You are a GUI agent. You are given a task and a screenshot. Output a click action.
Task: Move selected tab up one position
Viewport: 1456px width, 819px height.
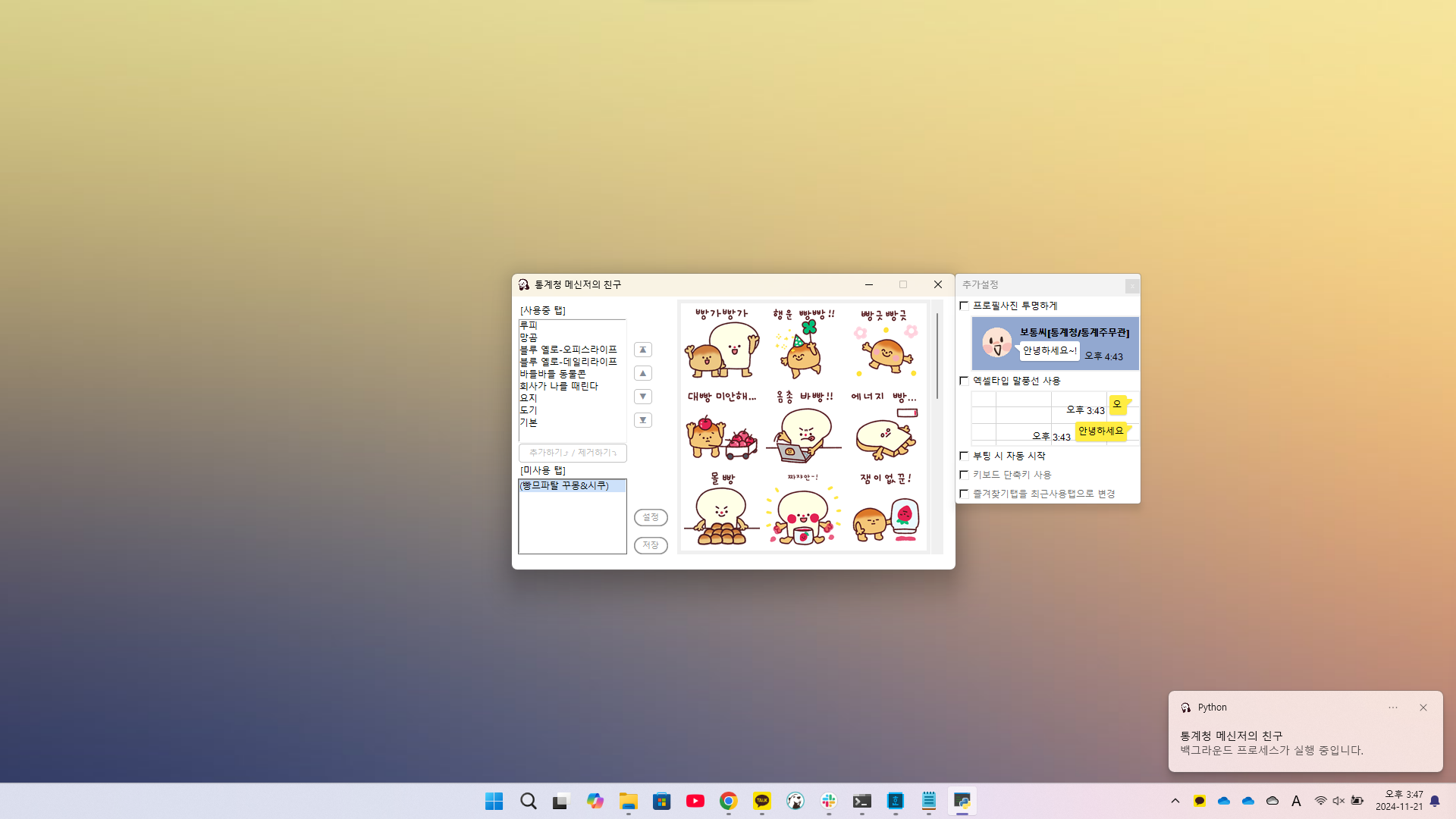643,373
